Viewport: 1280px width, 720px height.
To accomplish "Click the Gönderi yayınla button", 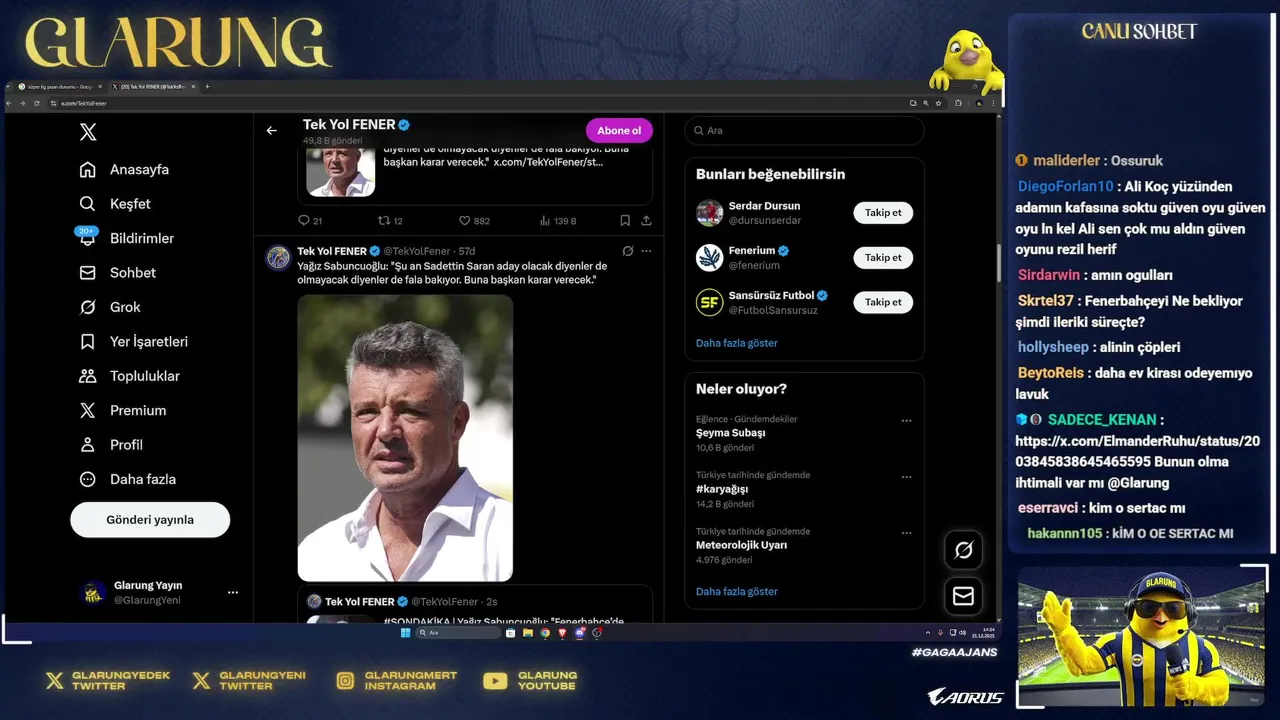I will [x=150, y=520].
